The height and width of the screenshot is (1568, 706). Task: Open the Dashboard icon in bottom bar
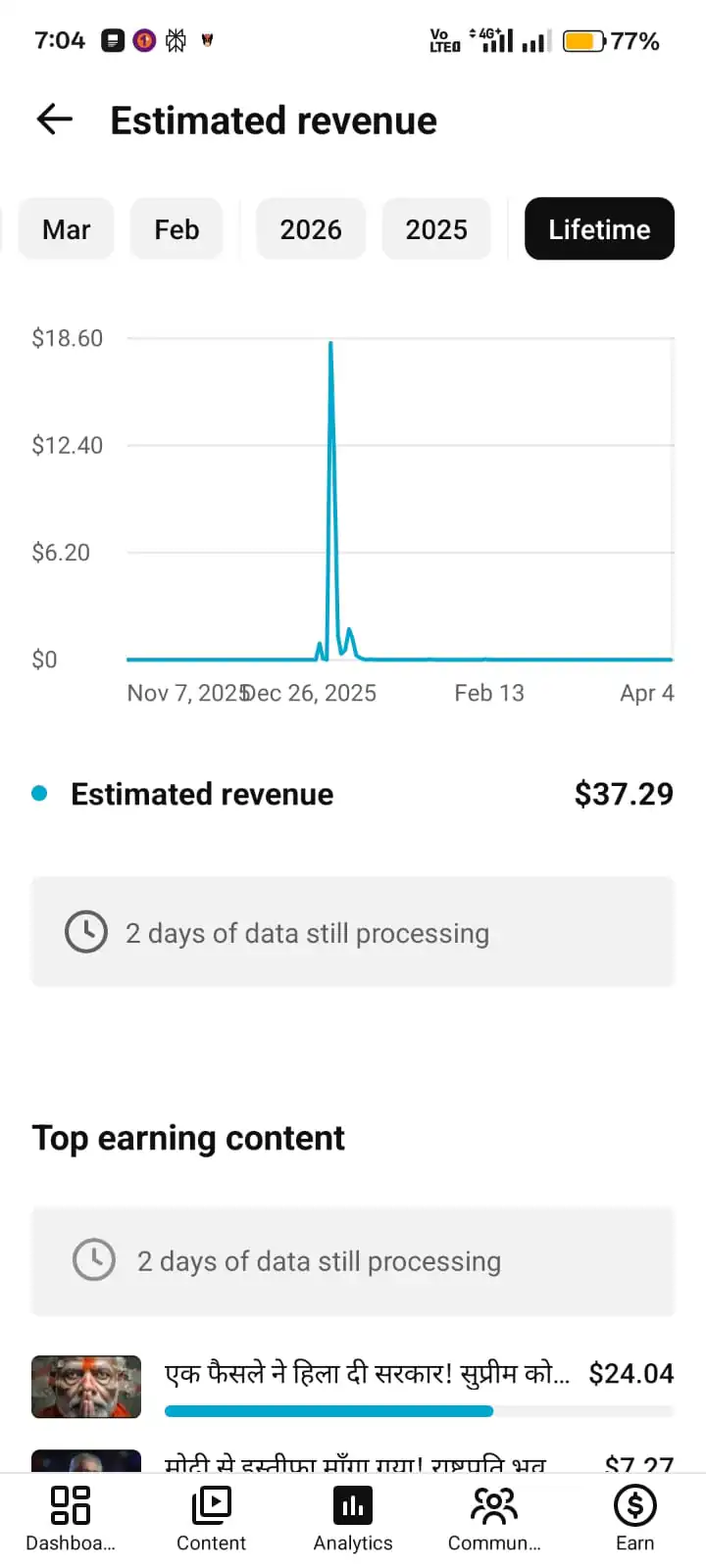[71, 1505]
